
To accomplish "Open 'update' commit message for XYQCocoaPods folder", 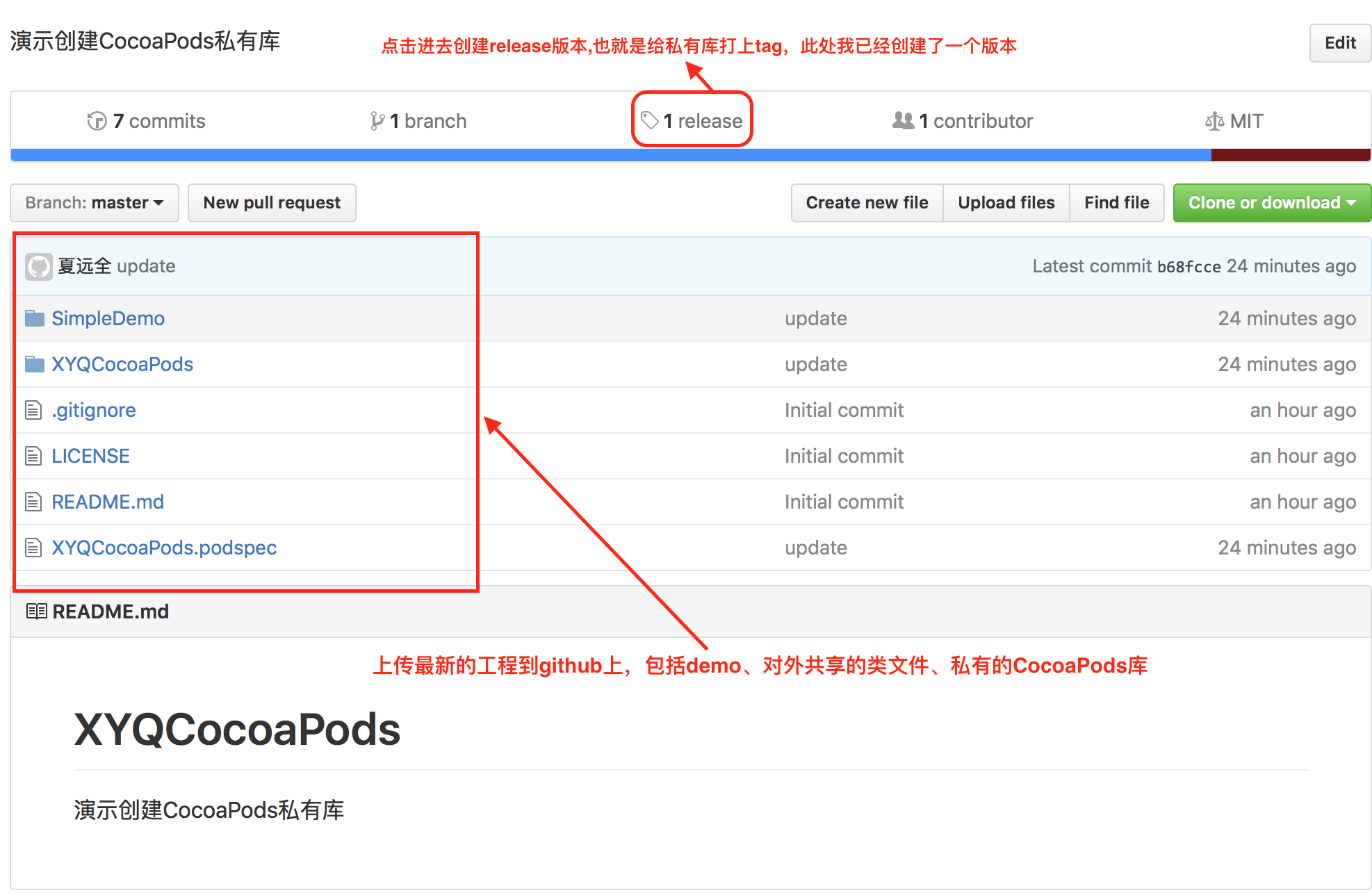I will (816, 364).
